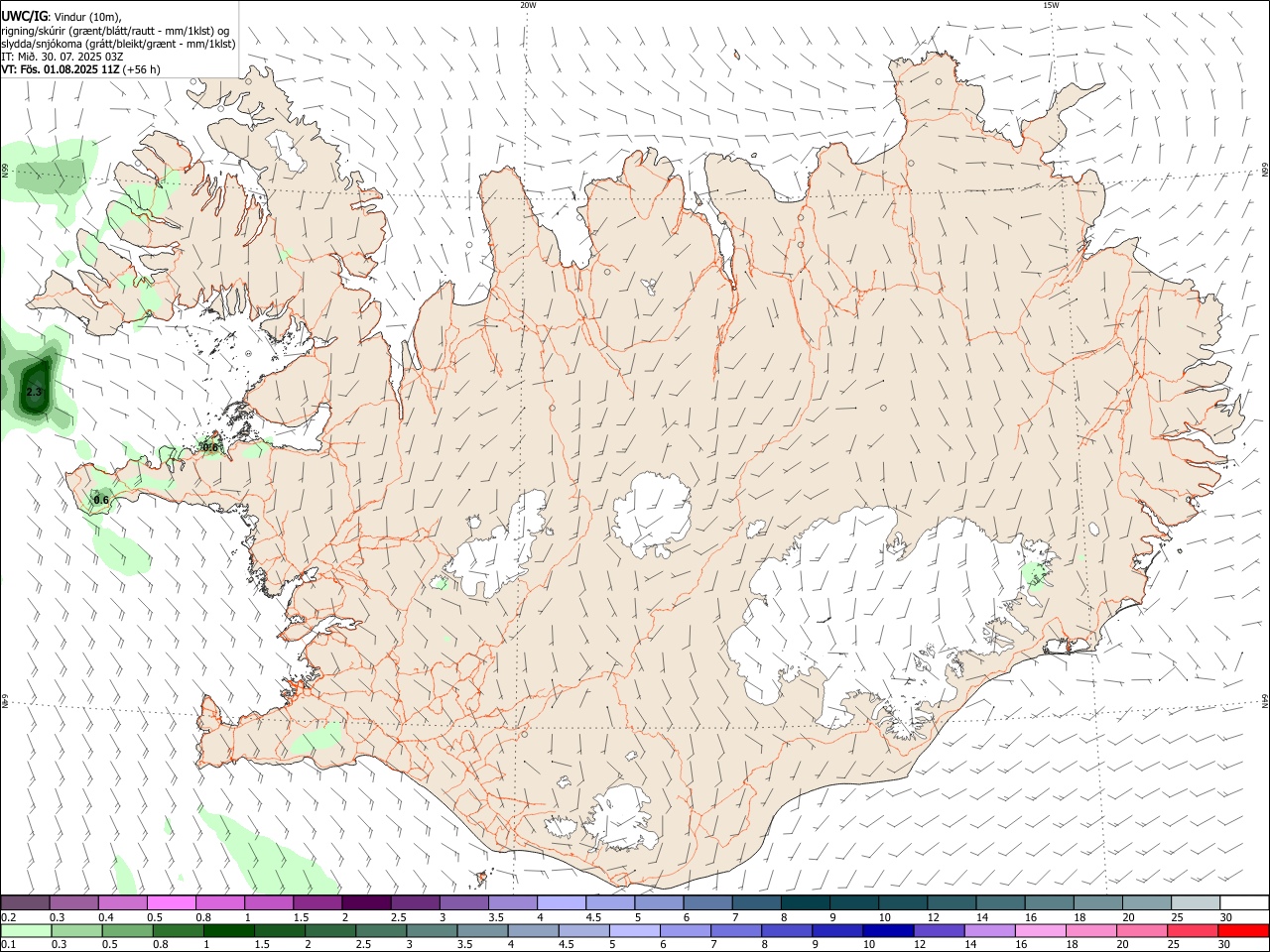Screen dimensions: 1270x952
Task: Click lower legend swatch between 4 and 4.5
Action: [533, 930]
